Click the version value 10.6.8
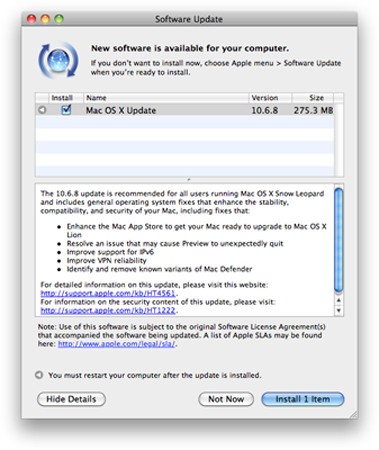The image size is (379, 450). pyautogui.click(x=264, y=110)
